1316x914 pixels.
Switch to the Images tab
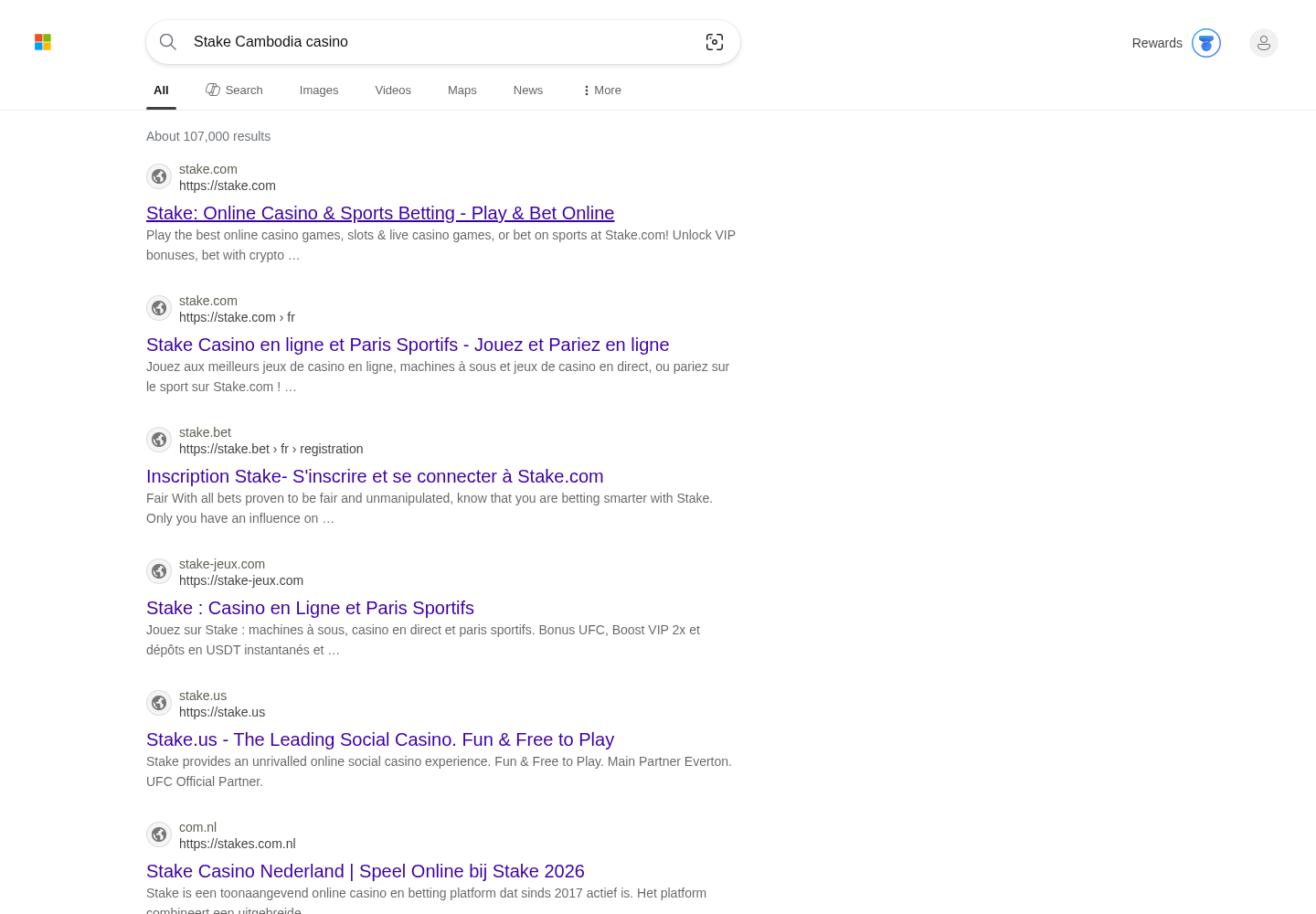319,90
